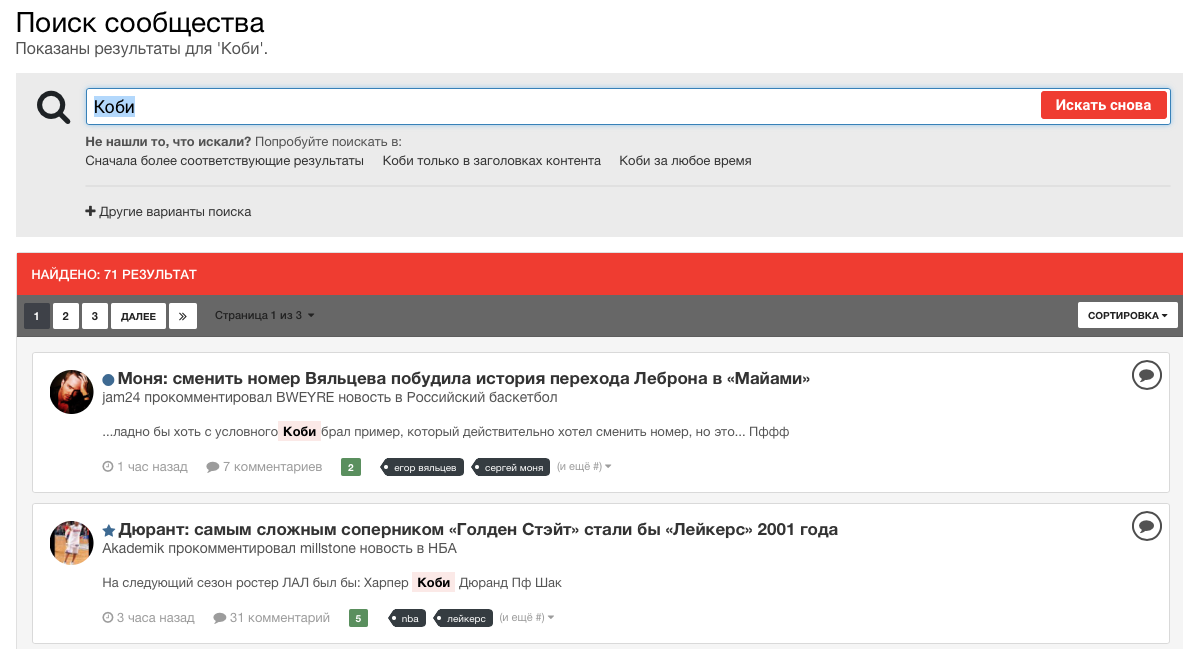Viewport: 1183px width, 649px height.
Task: Jump to last page with double-arrow icon
Action: (183, 315)
